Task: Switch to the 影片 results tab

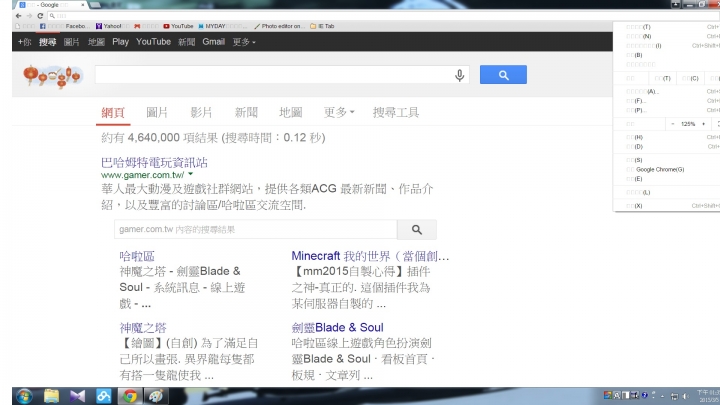Action: [x=201, y=112]
